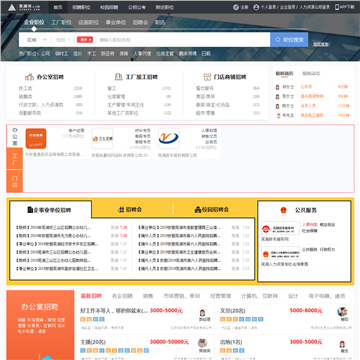The height and width of the screenshot is (360, 360).
Task: Click the blue V company logo
Action: point(169,138)
